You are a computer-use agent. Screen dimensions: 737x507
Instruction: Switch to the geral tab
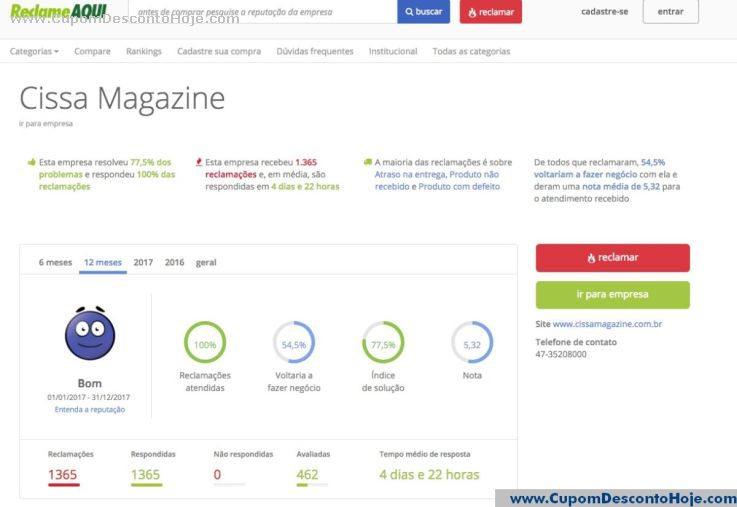coord(206,262)
